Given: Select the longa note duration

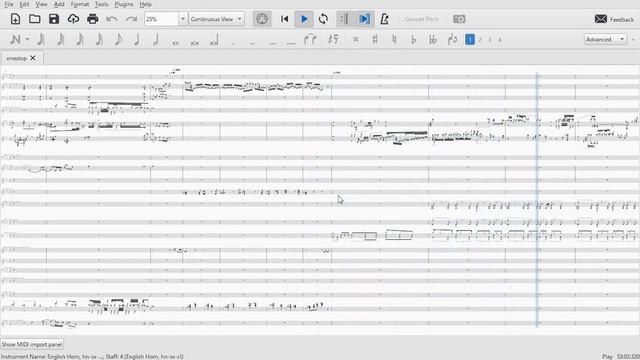Looking at the screenshot, I should pyautogui.click(x=214, y=40).
